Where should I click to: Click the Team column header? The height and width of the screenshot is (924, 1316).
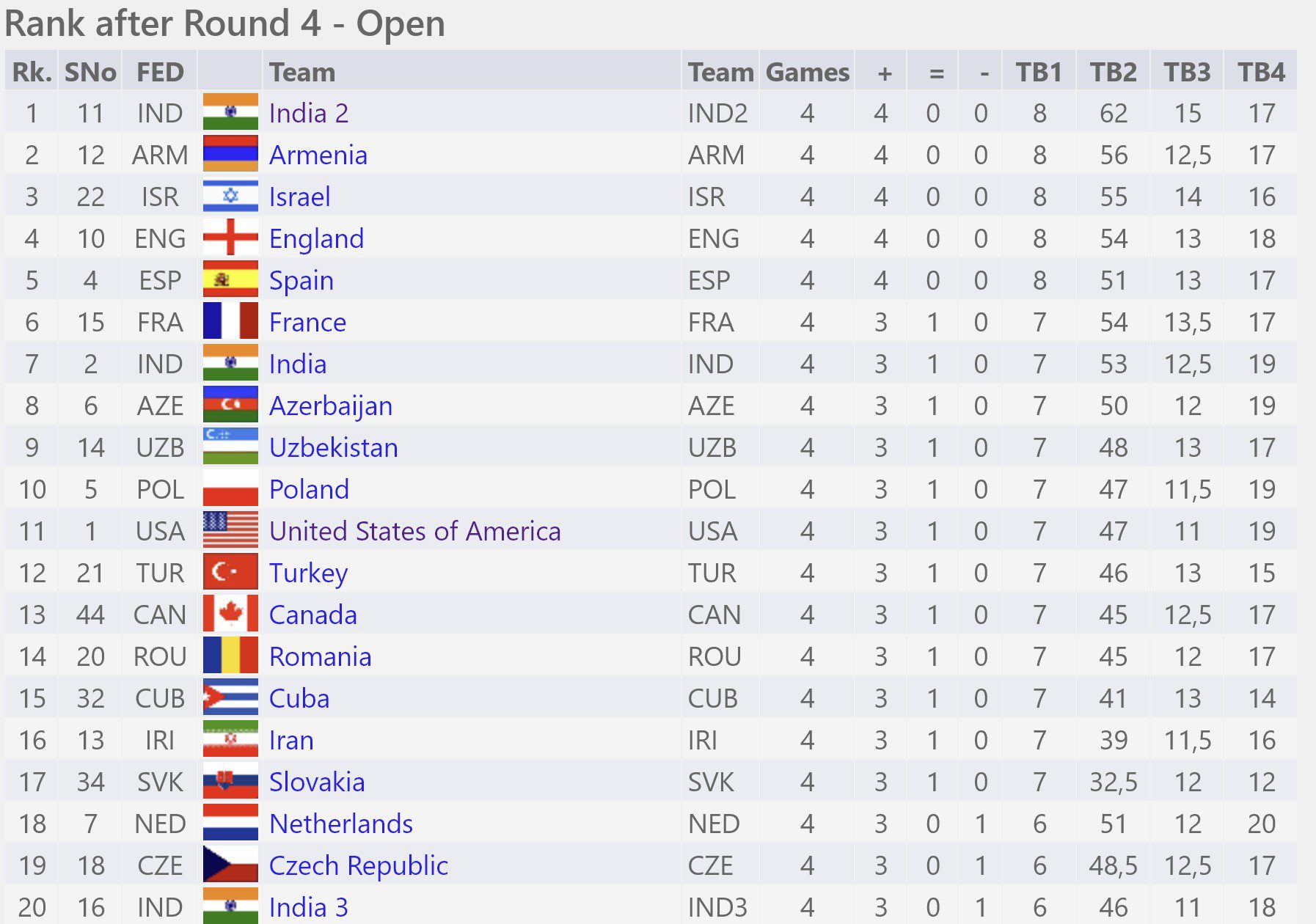tap(302, 72)
